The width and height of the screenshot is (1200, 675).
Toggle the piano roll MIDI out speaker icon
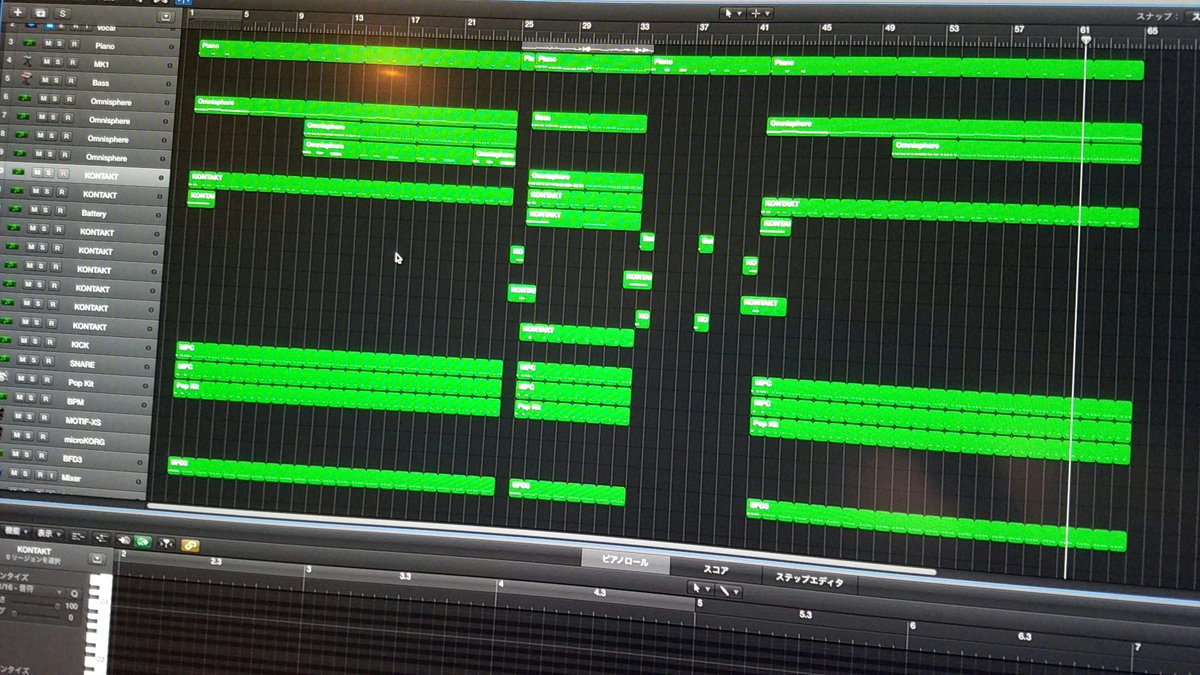[x=123, y=540]
